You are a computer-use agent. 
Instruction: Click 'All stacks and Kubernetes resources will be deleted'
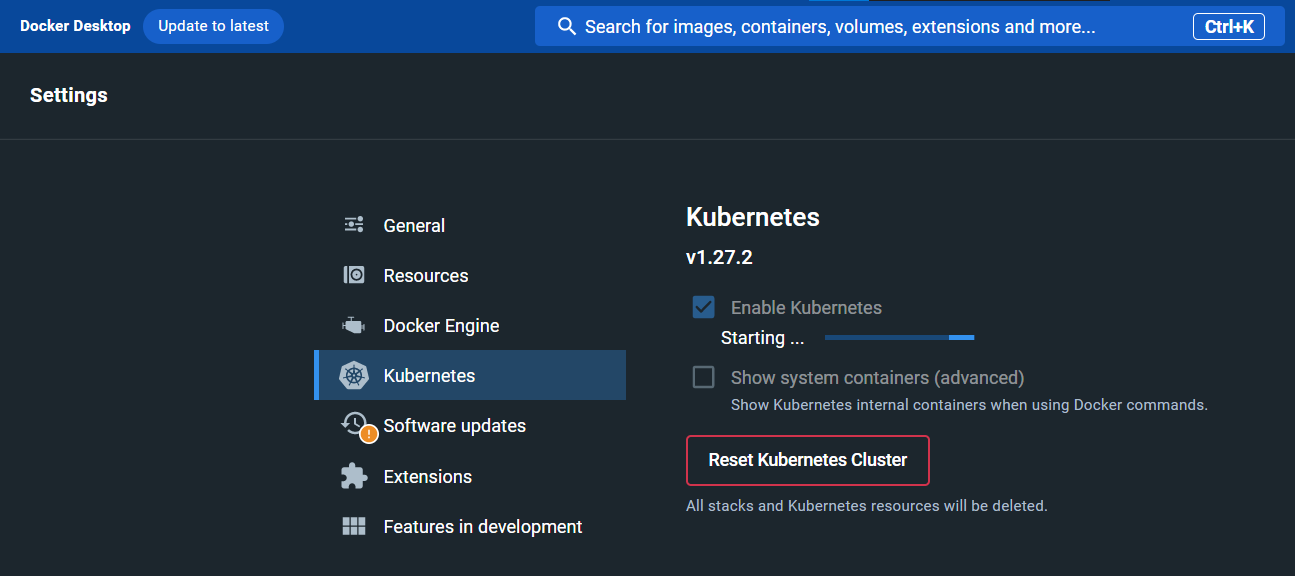[x=867, y=506]
